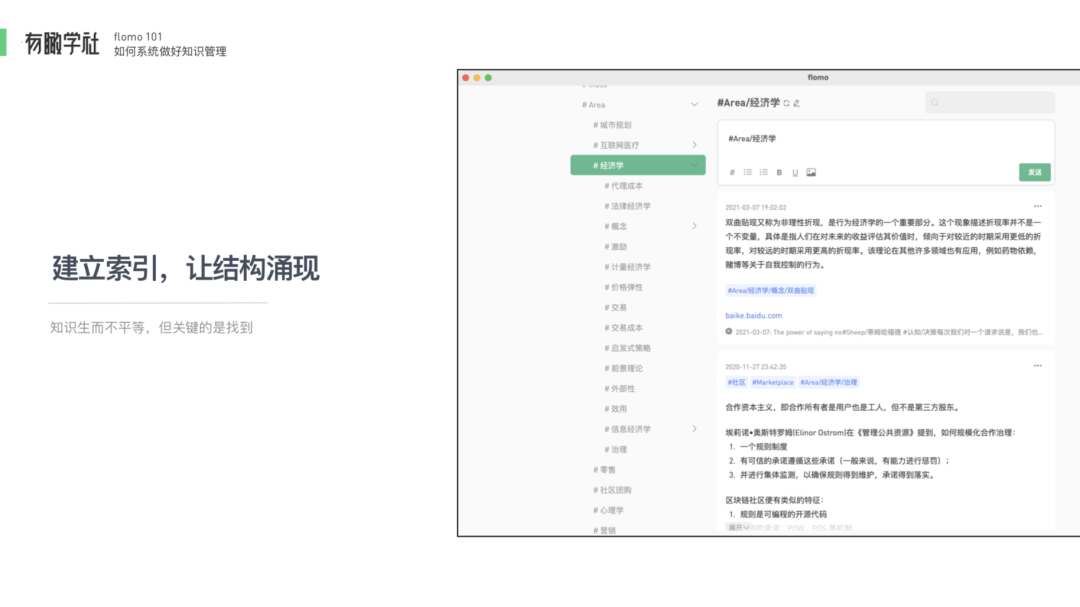
Task: Filter by the #Marketplace tag
Action: [x=773, y=382]
